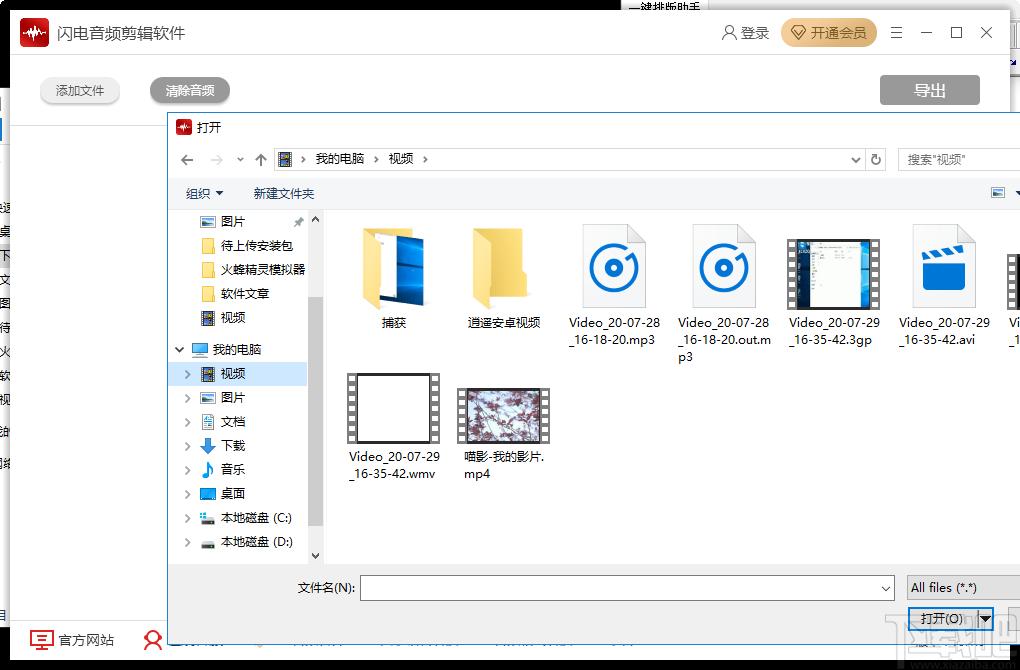Select file Video_20-07-29_16-35-42.avi

[943, 286]
